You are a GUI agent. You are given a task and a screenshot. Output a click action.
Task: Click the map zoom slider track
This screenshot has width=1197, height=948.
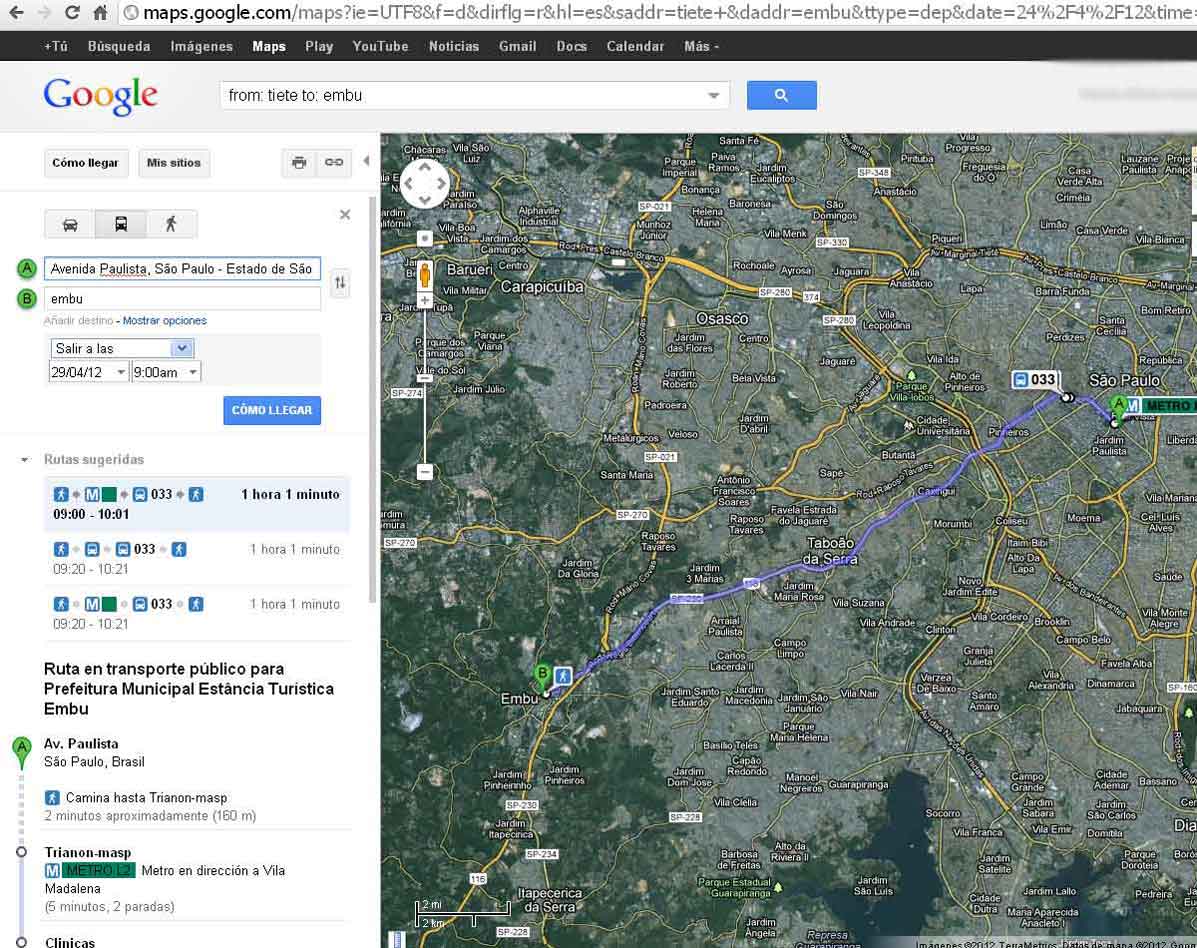point(425,420)
